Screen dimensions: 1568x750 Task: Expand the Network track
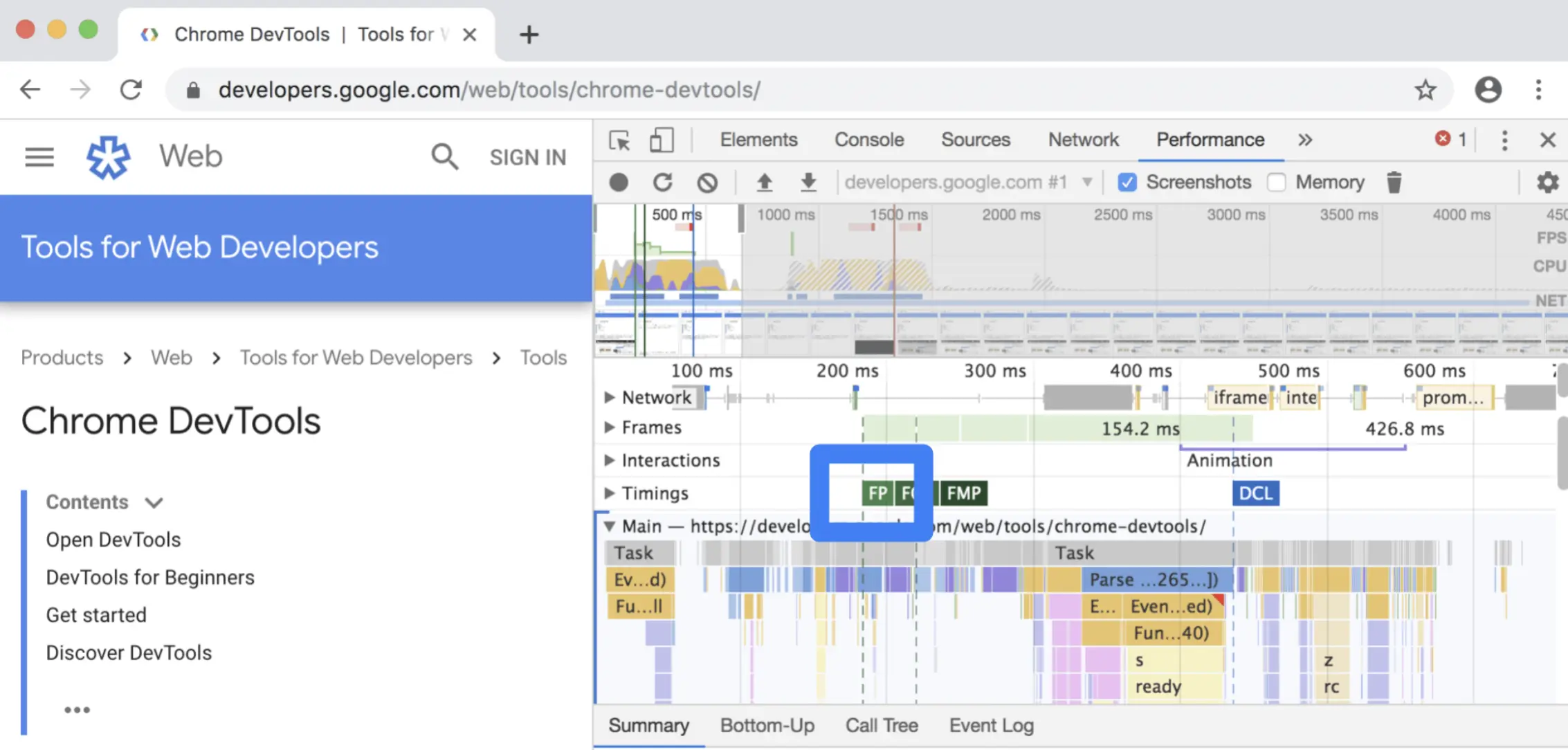tap(610, 397)
